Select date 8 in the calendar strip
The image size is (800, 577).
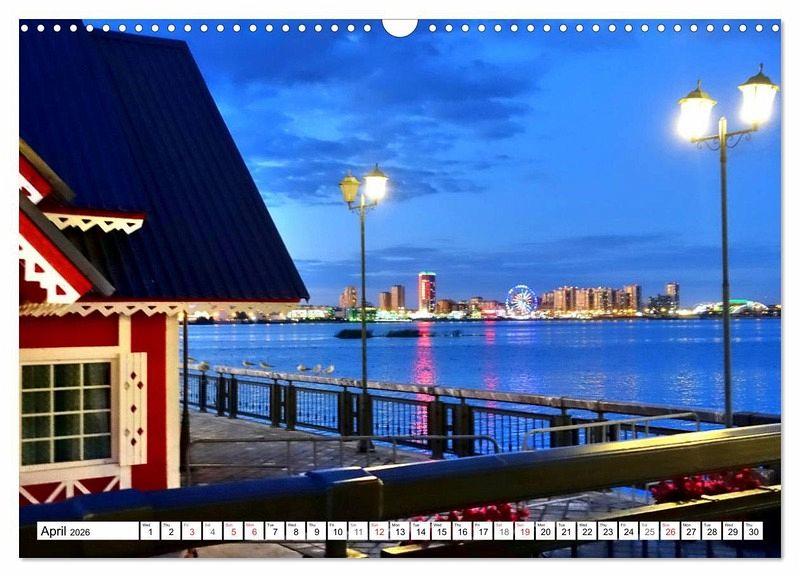pos(296,531)
